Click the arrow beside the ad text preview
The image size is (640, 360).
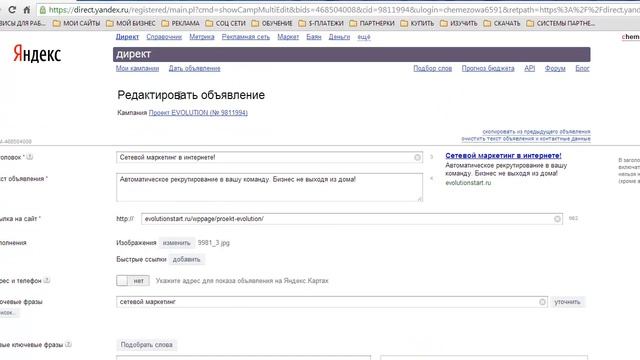(x=431, y=178)
